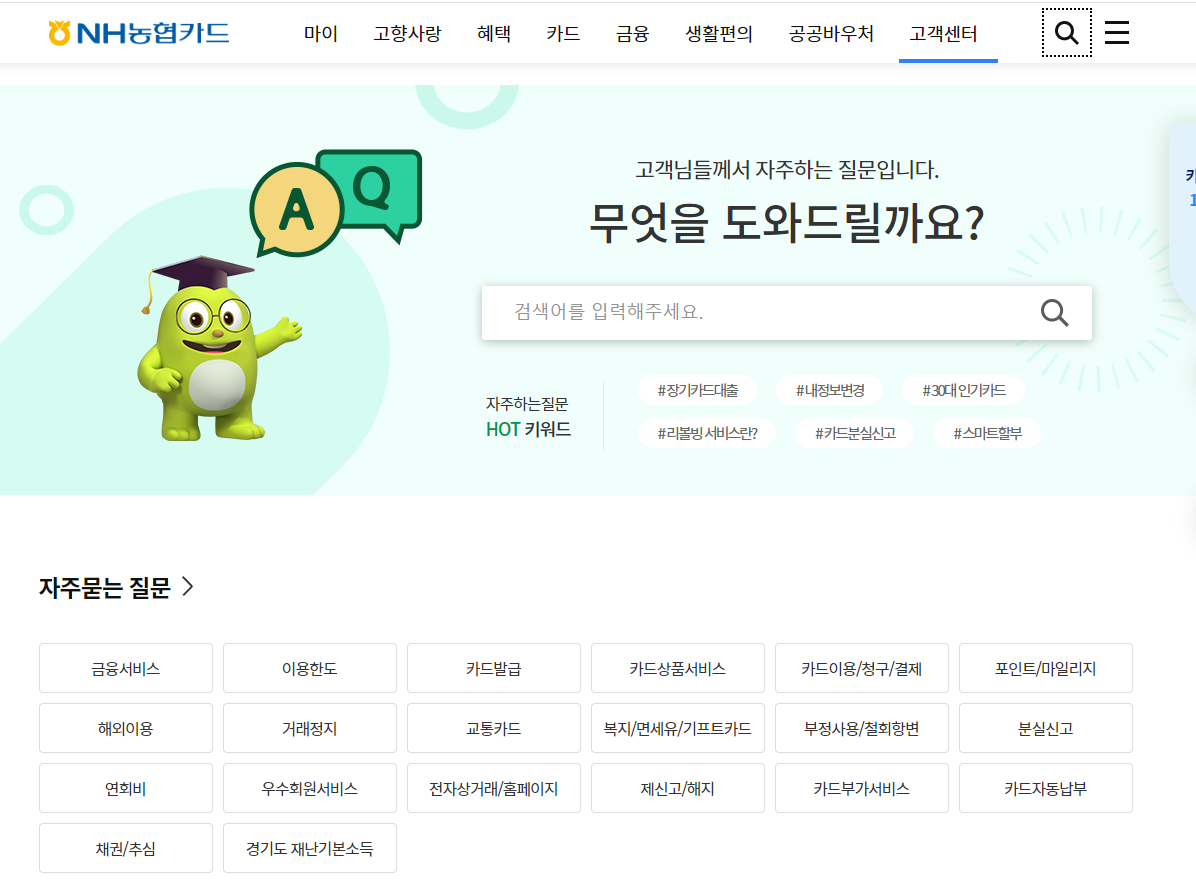Open the 고향사랑 menu
The width and height of the screenshot is (1196, 890).
[x=407, y=34]
